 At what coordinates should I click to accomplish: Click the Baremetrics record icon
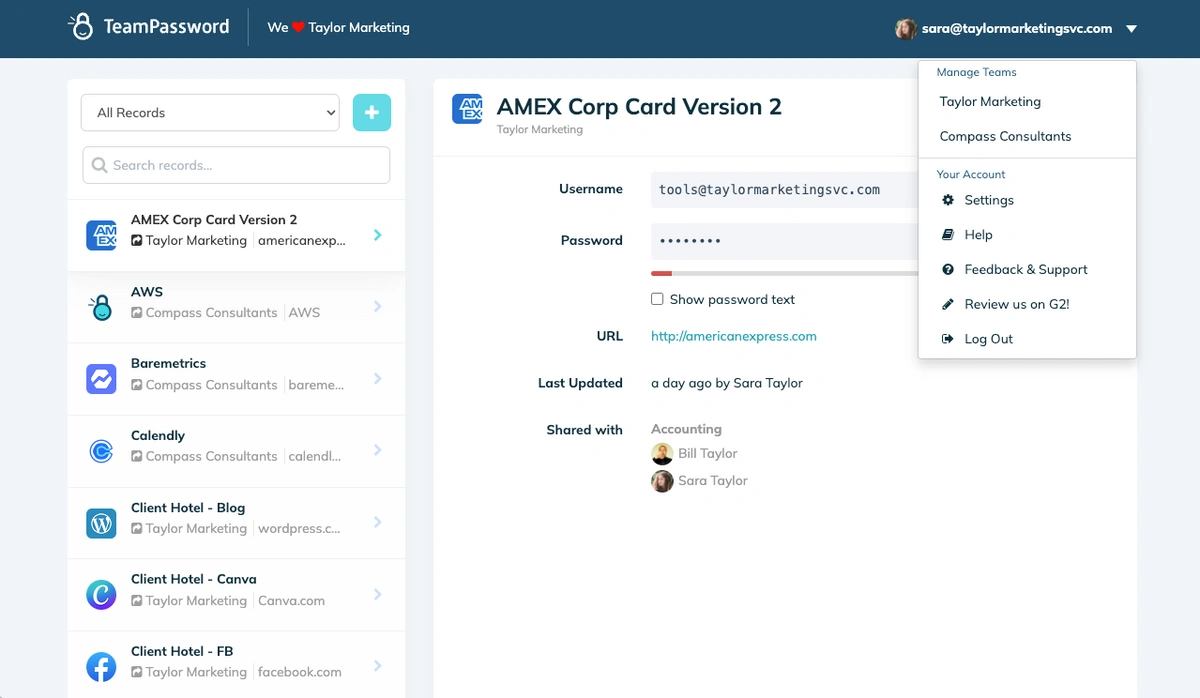[x=102, y=379]
